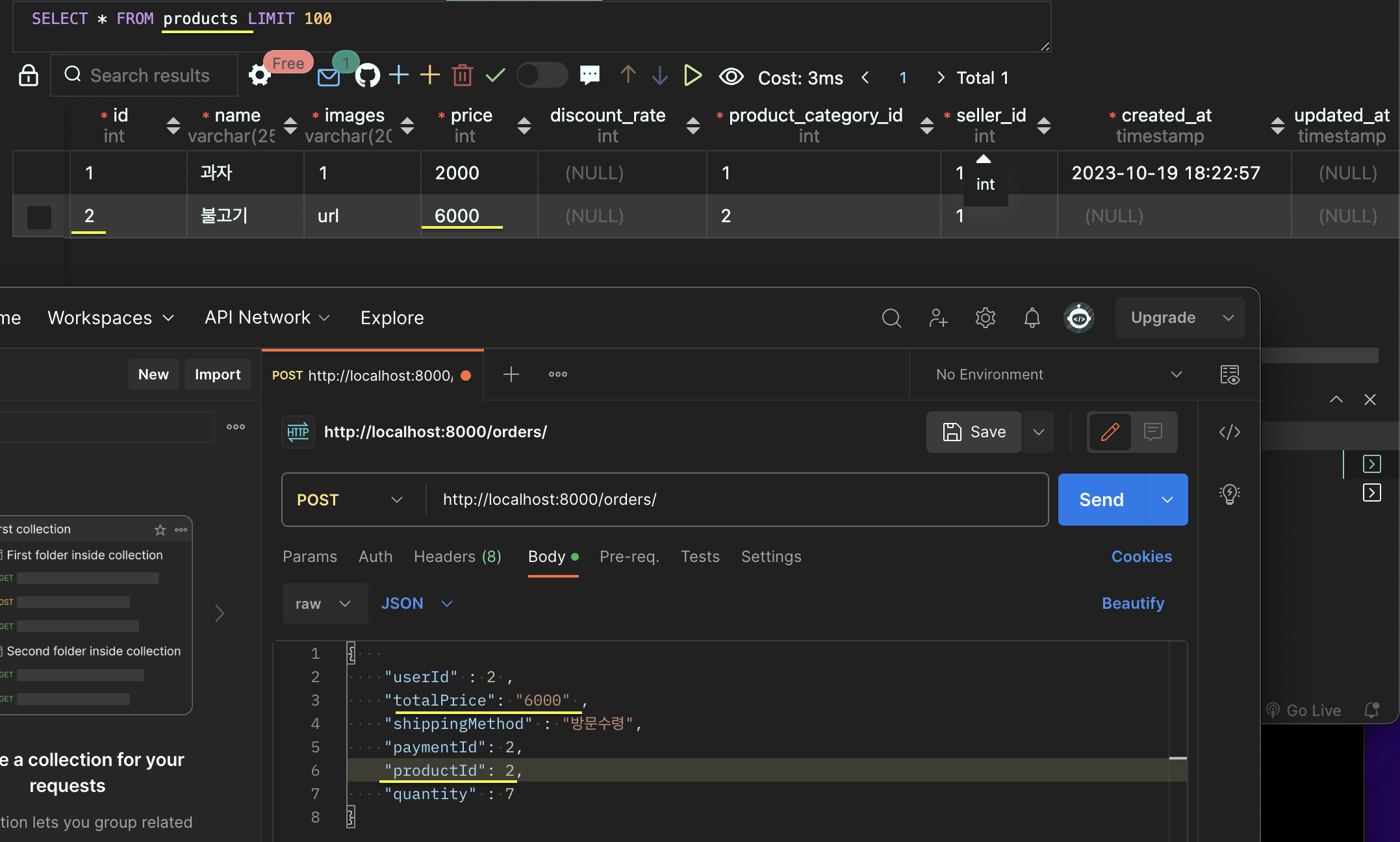Screen dimensions: 1400x842
Task: Click the invite collaborators person icon
Action: point(938,318)
